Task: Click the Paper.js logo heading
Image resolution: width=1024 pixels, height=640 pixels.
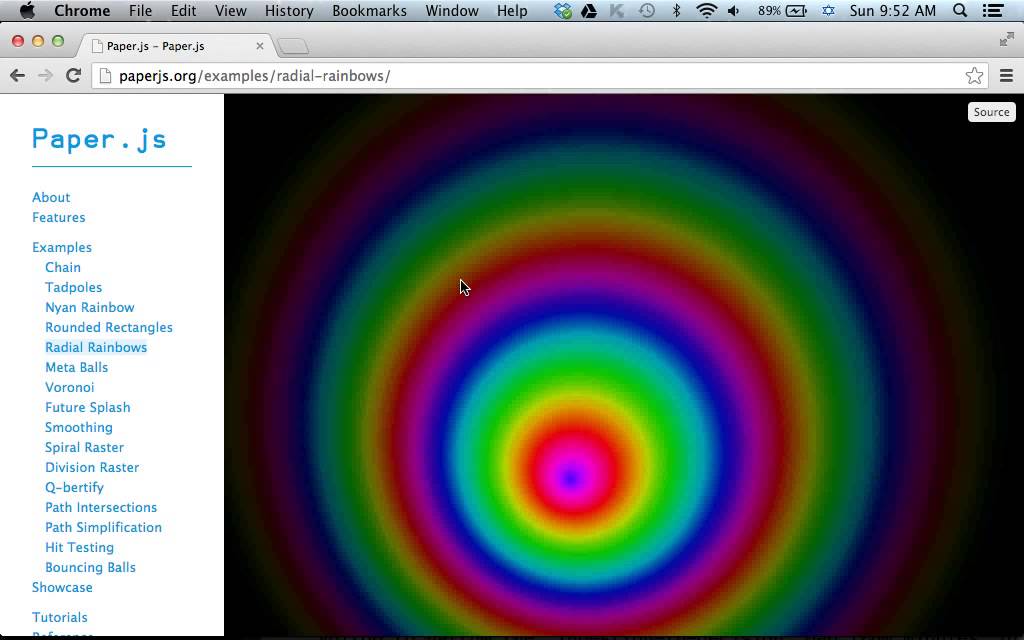Action: tap(99, 139)
